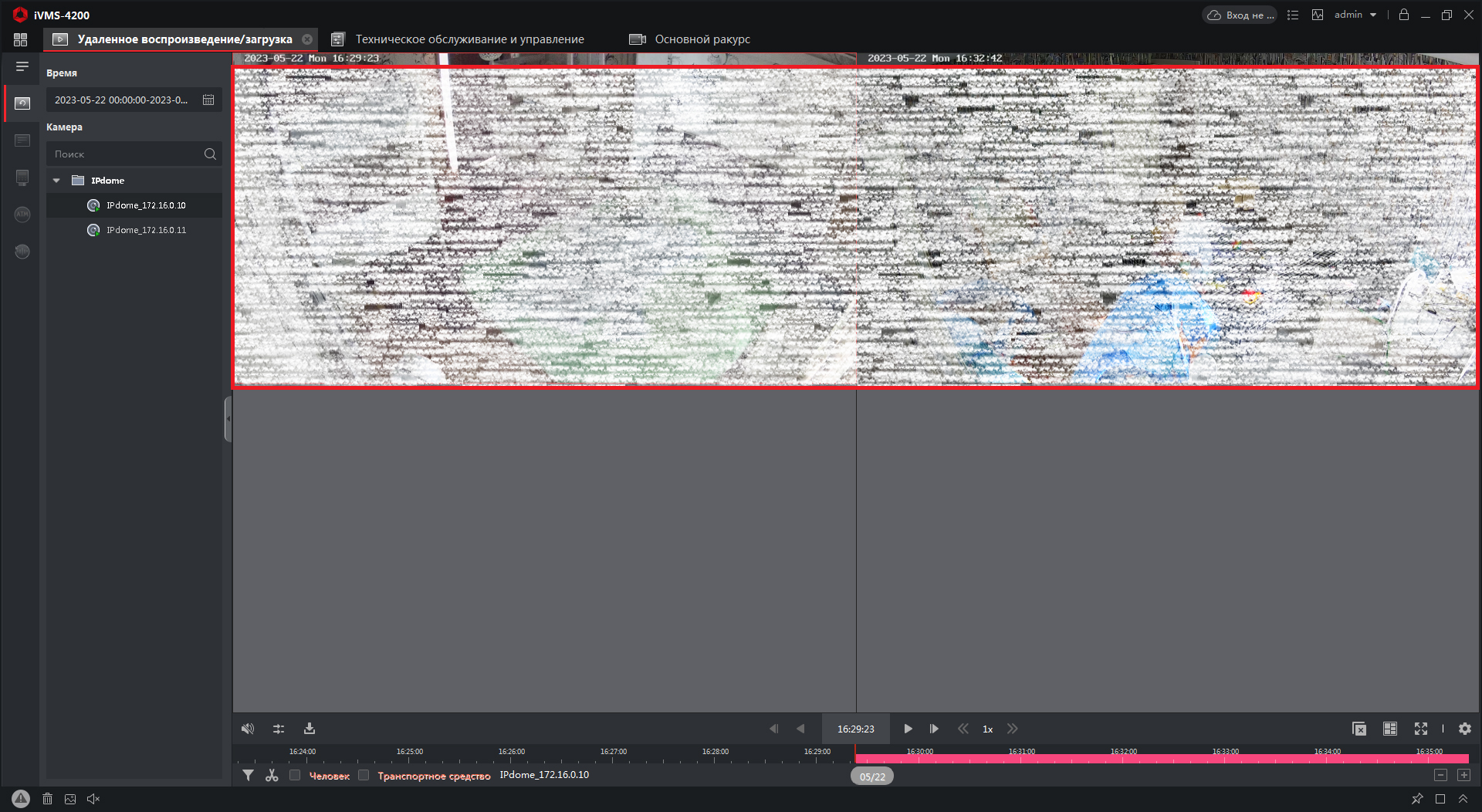Image resolution: width=1482 pixels, height=812 pixels.
Task: Enable the Транспортное средство checkbox
Action: [364, 775]
